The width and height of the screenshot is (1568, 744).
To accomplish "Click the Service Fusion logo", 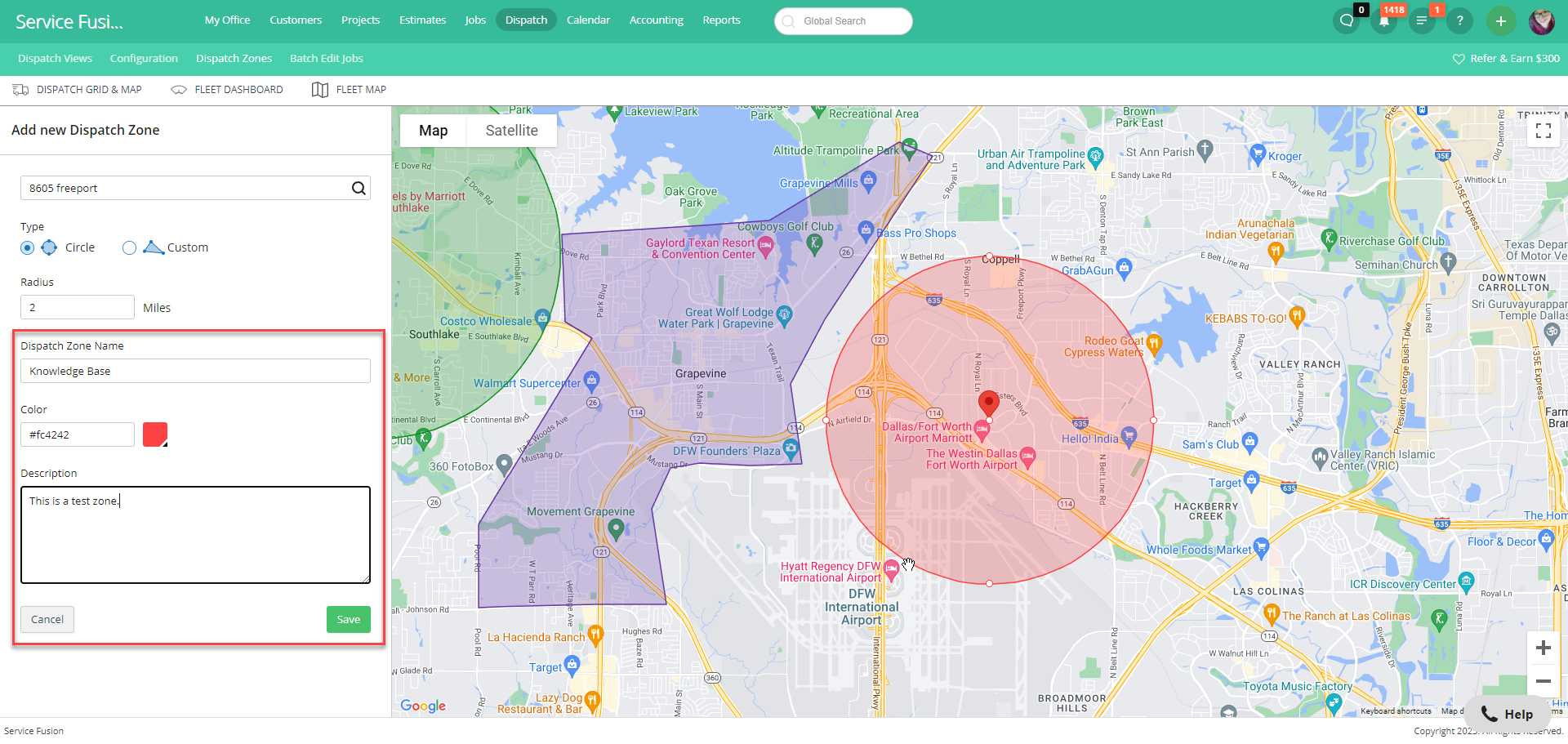I will tap(69, 22).
